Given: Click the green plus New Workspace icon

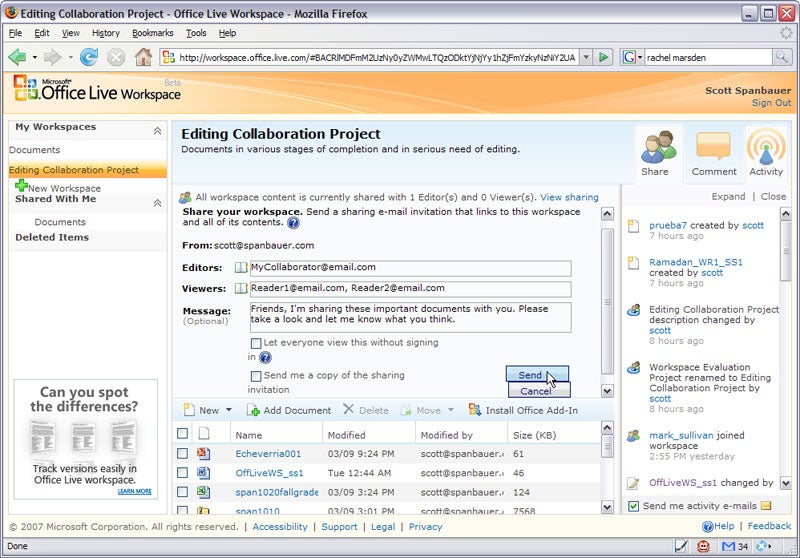Looking at the screenshot, I should [21, 185].
